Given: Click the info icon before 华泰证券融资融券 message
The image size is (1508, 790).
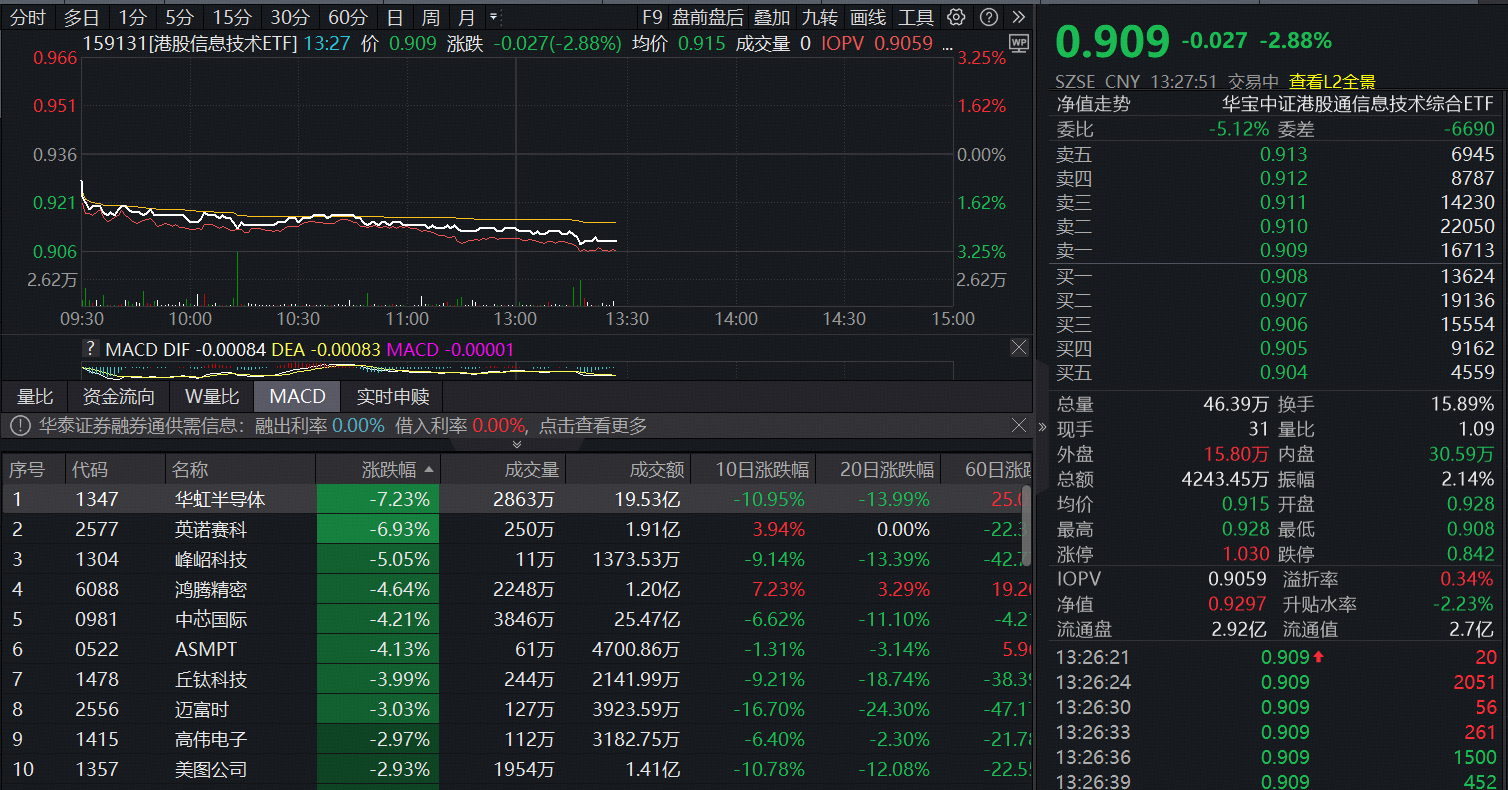Looking at the screenshot, I should coord(17,425).
